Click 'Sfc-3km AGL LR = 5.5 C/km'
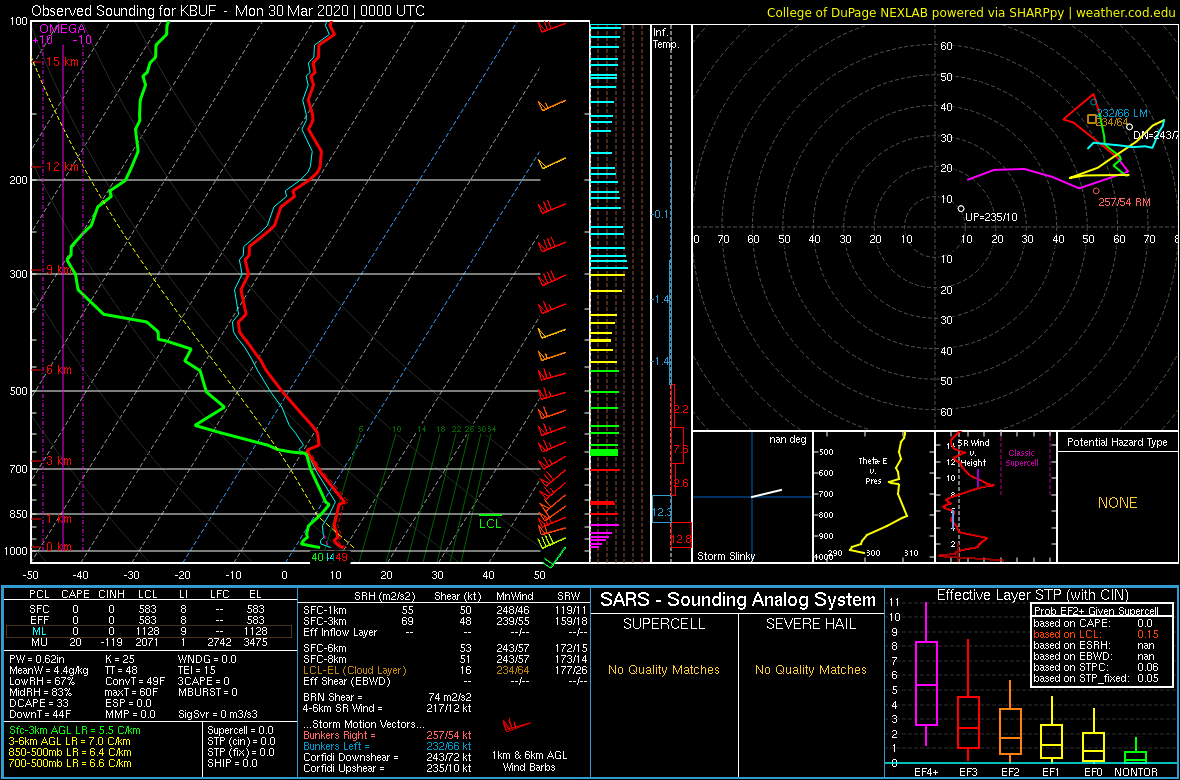Image resolution: width=1180 pixels, height=780 pixels. click(x=75, y=730)
